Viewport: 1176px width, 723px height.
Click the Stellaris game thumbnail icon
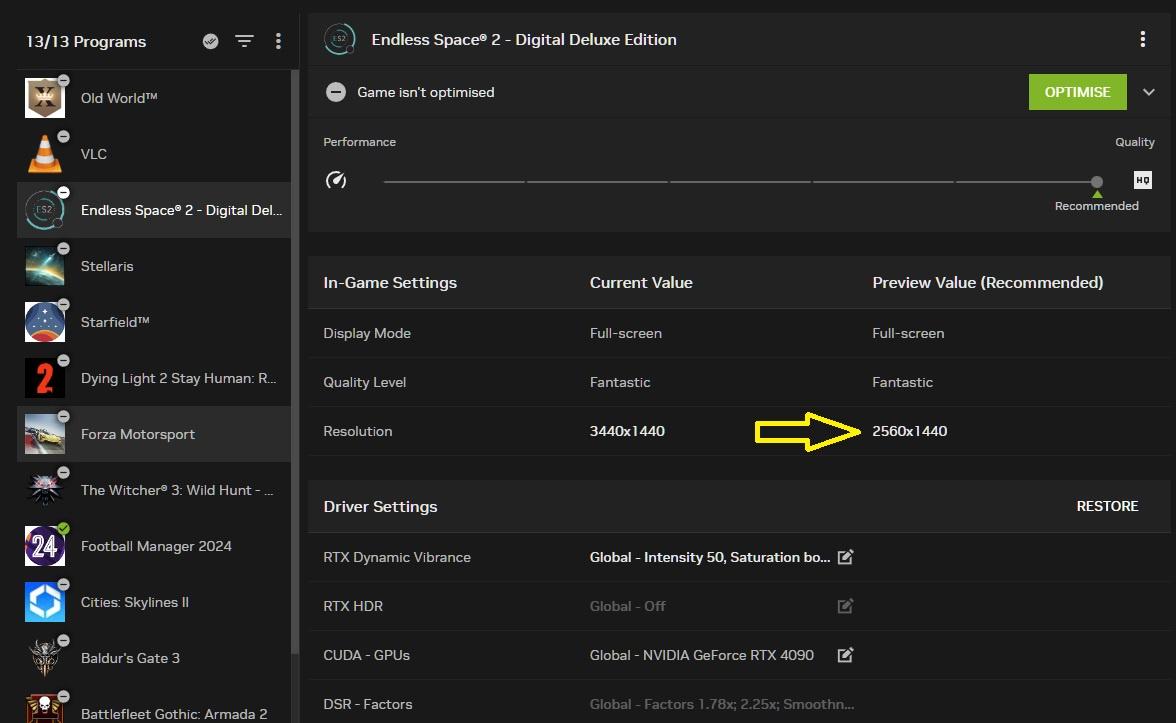44,266
